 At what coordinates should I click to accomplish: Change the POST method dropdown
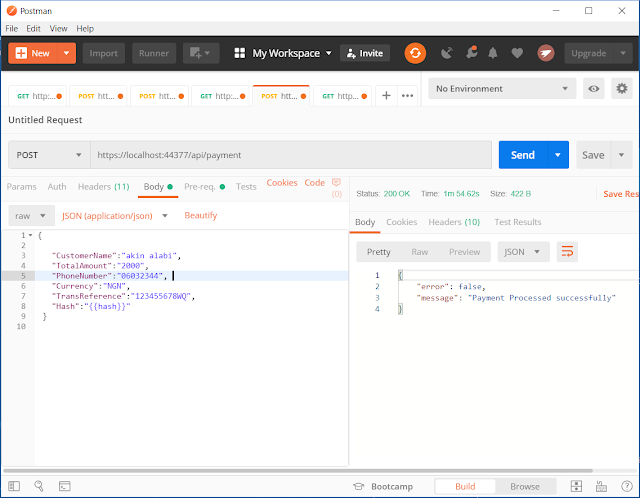pyautogui.click(x=49, y=155)
